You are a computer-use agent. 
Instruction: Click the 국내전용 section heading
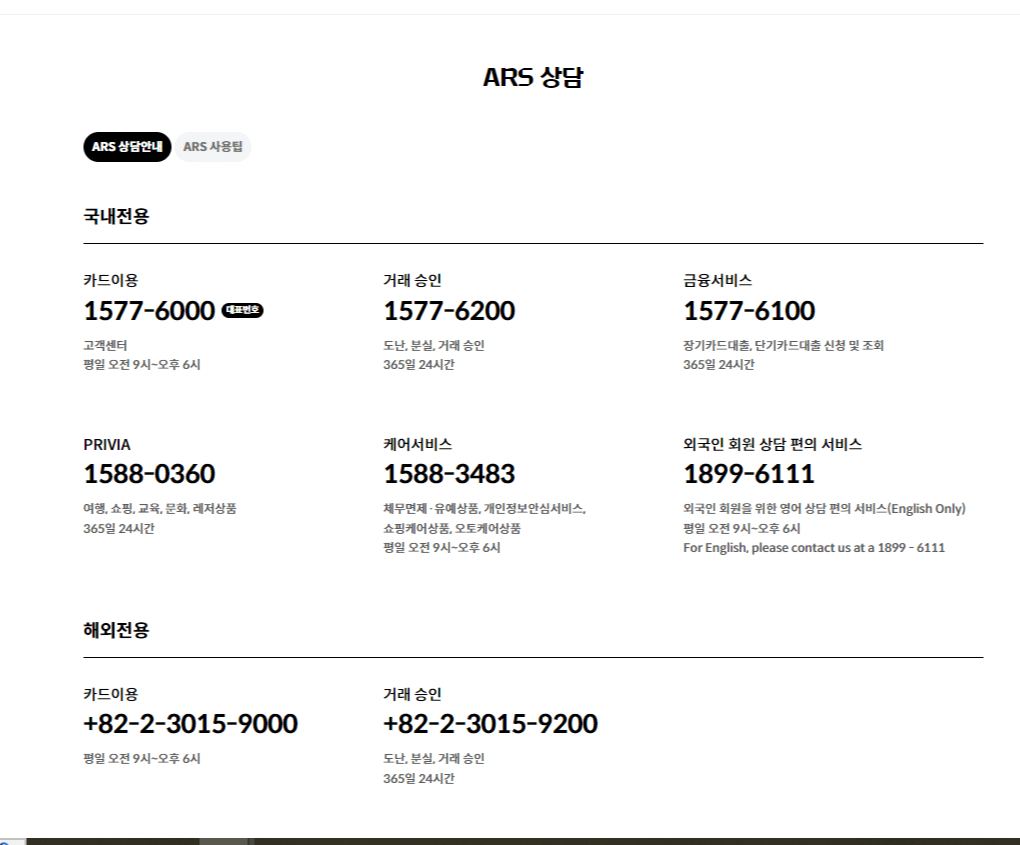click(x=112, y=214)
